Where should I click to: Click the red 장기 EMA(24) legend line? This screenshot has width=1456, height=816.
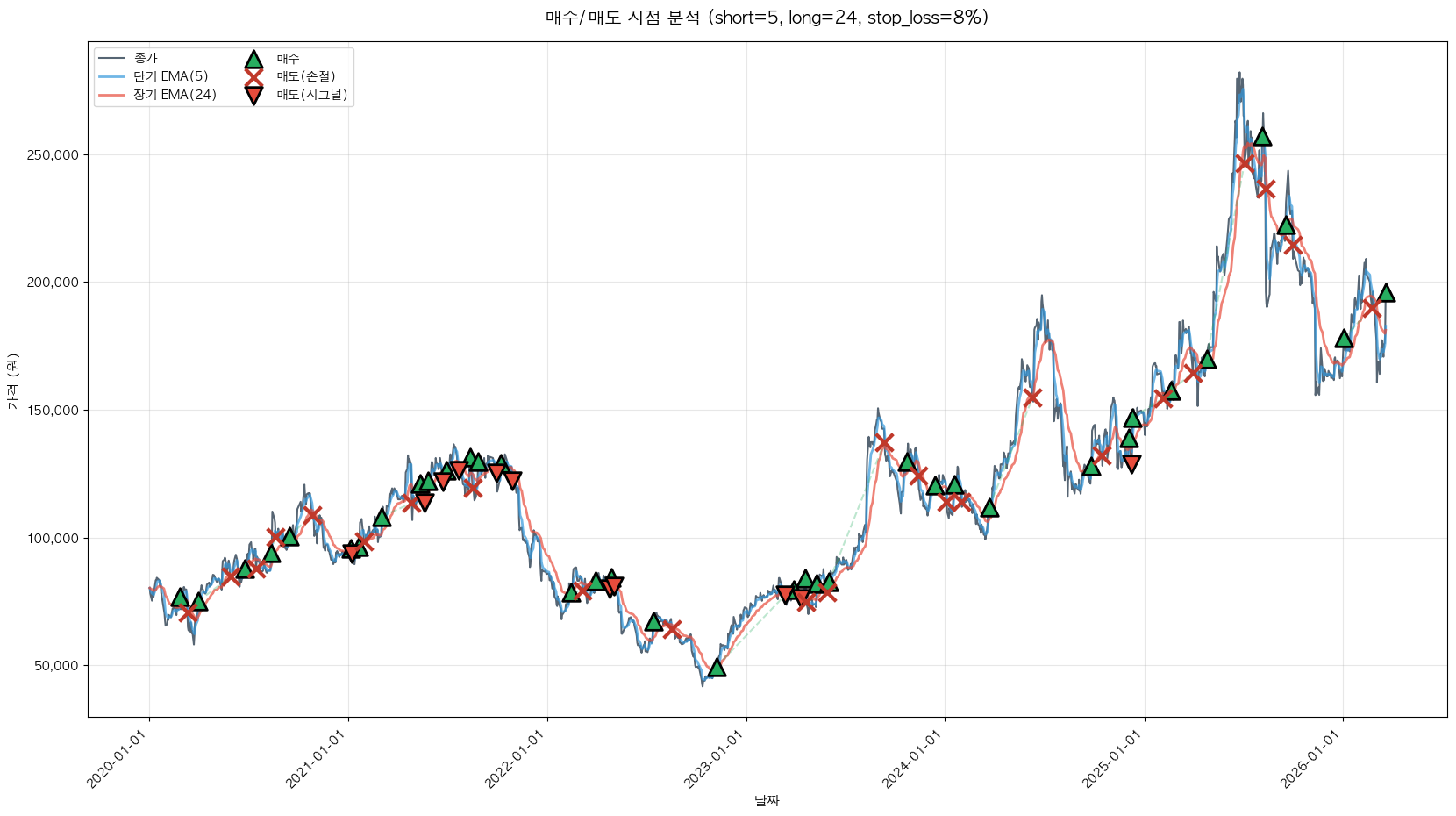pyautogui.click(x=112, y=95)
